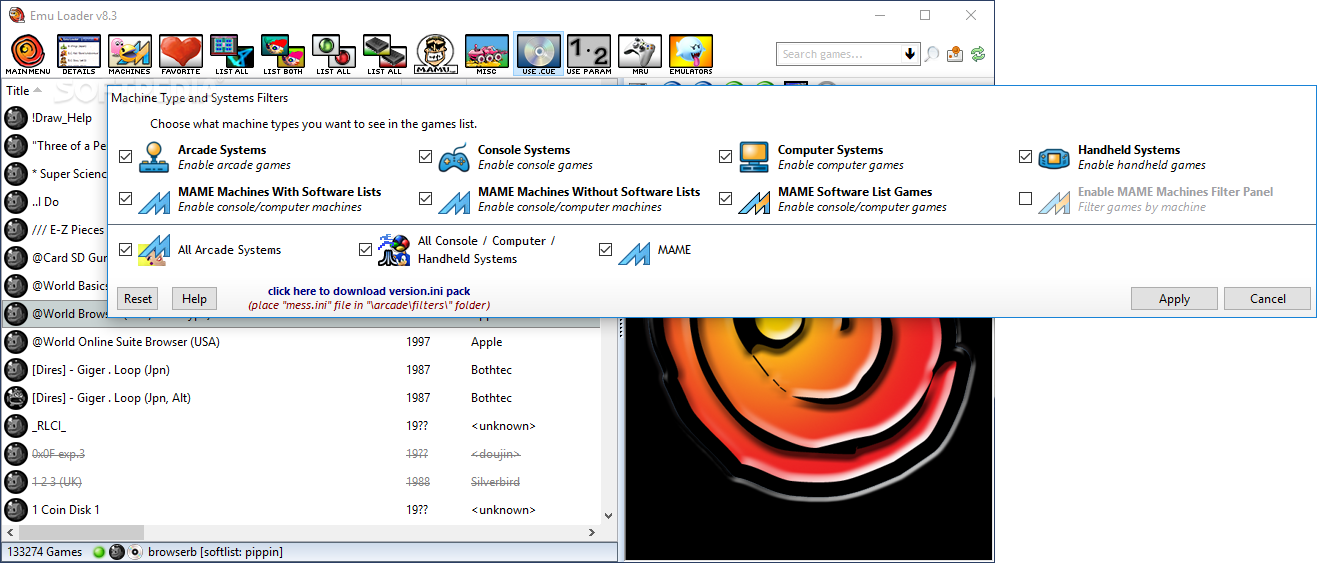1317x563 pixels.
Task: Click the Silverbird manufacturer cell
Action: pos(495,482)
